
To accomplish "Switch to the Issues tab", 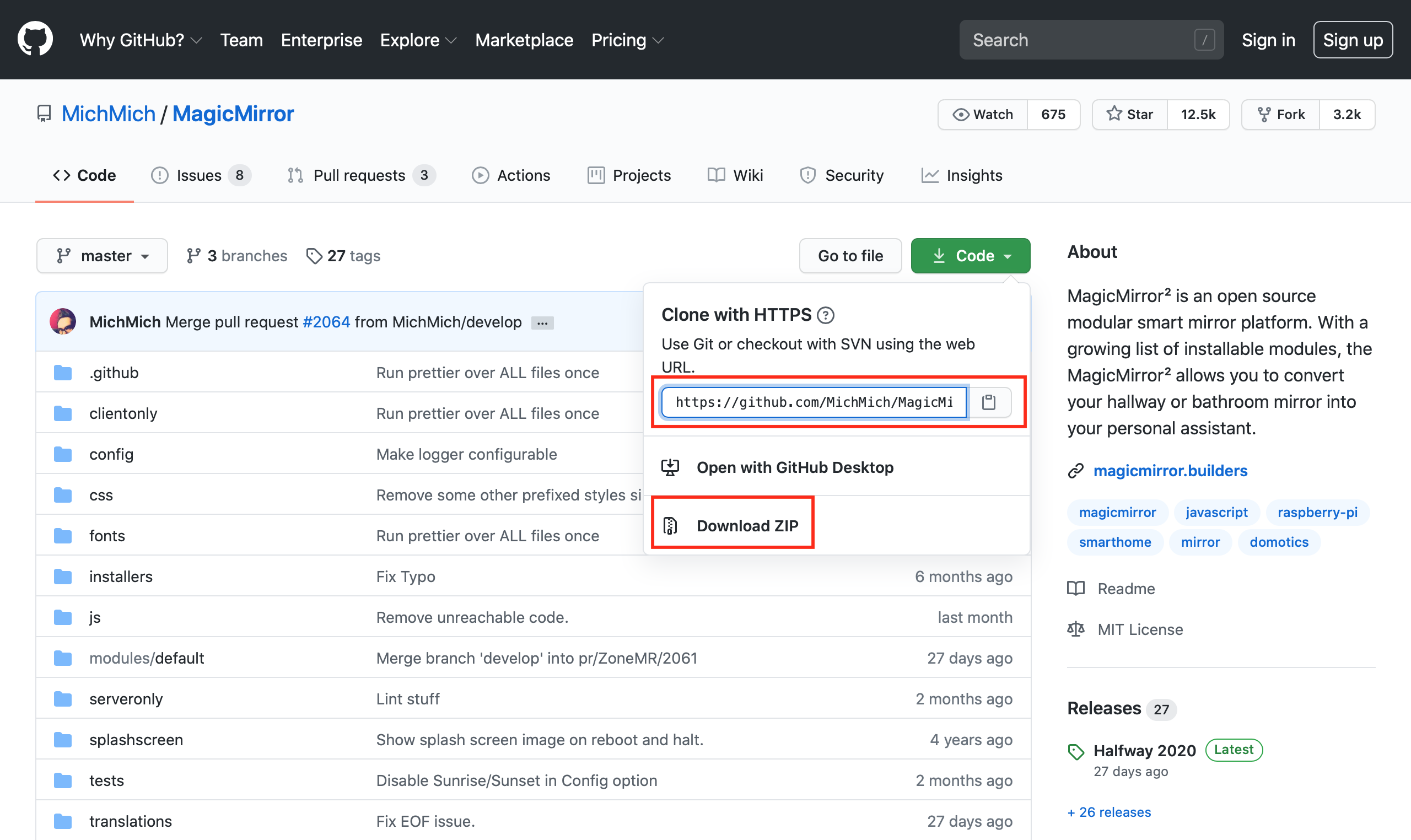I will [x=199, y=175].
